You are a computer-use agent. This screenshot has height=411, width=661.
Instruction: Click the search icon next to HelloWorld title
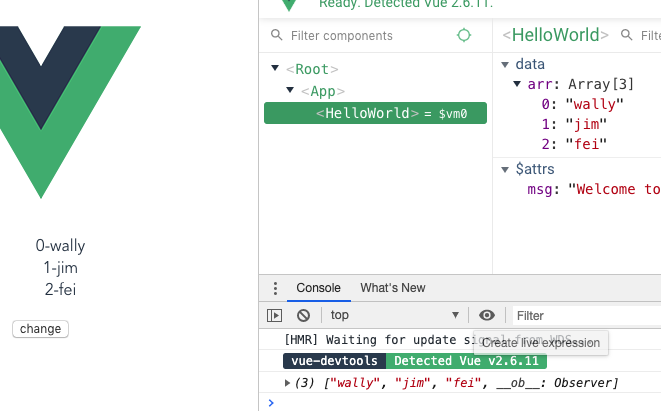626,35
